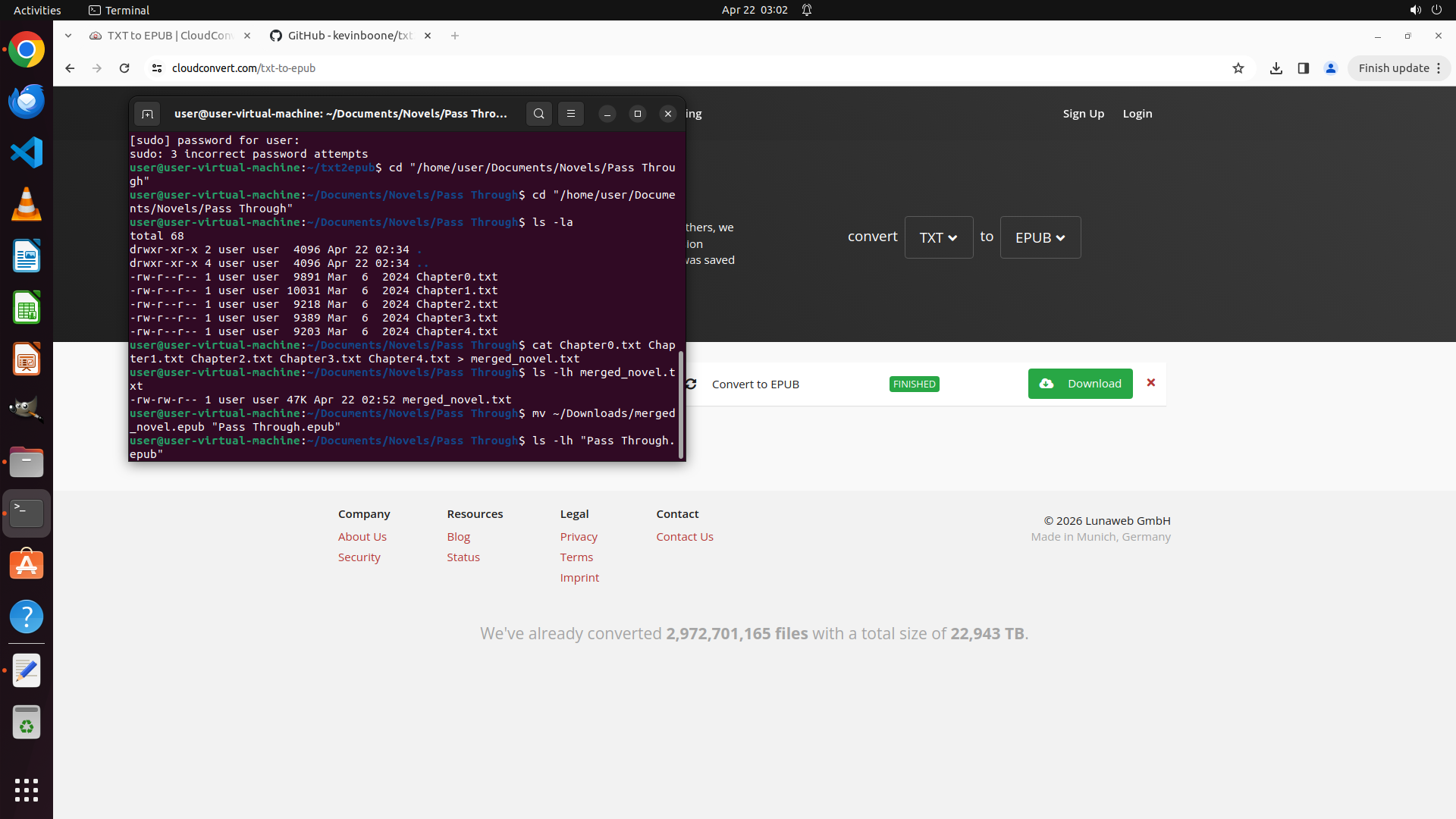The image size is (1456, 819).
Task: Click the green Download button
Action: (1080, 384)
